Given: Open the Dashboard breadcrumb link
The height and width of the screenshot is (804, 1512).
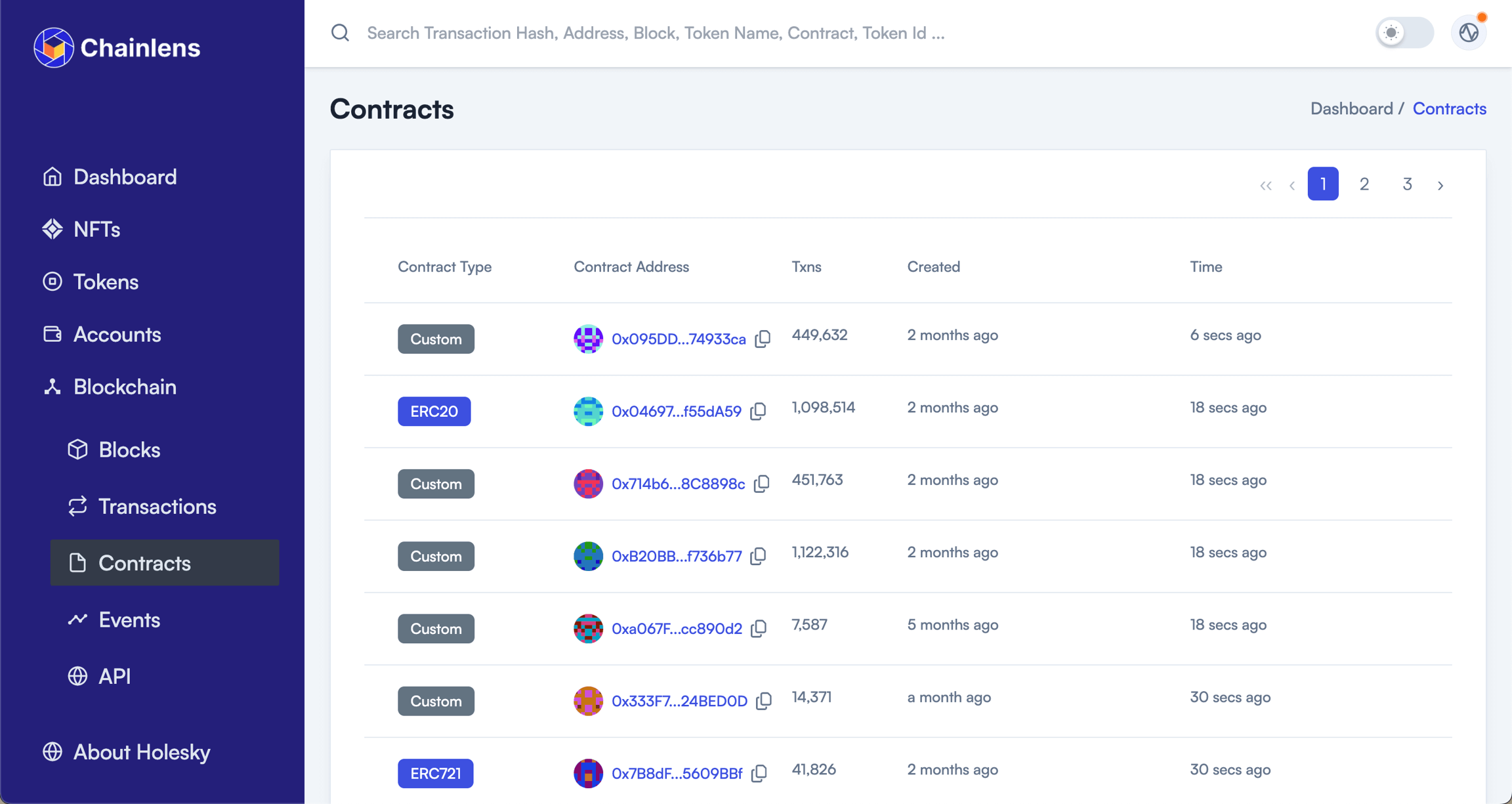Looking at the screenshot, I should pos(1351,108).
